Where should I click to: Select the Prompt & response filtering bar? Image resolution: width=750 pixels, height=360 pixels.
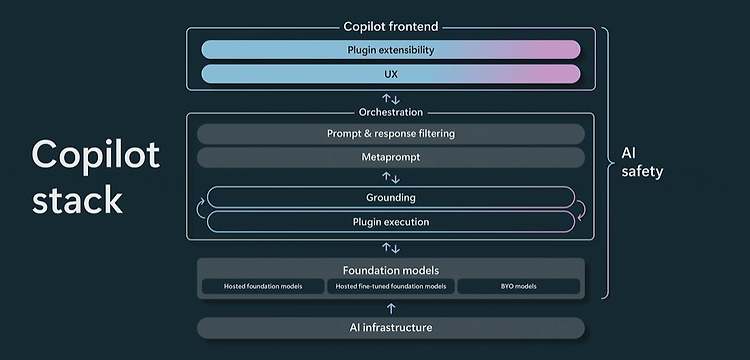(x=390, y=134)
